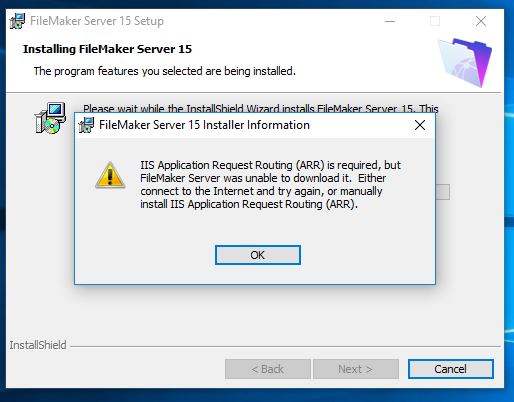Click the computer and CD install icon
This screenshot has width=514, height=402.
[50, 118]
